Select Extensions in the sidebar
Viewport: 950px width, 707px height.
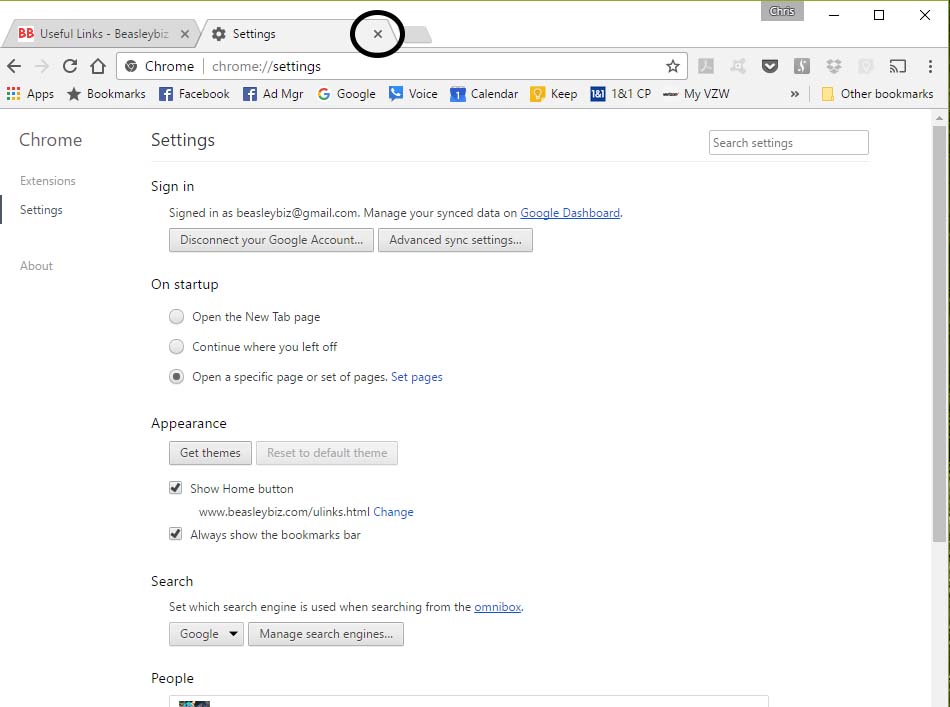click(x=47, y=181)
